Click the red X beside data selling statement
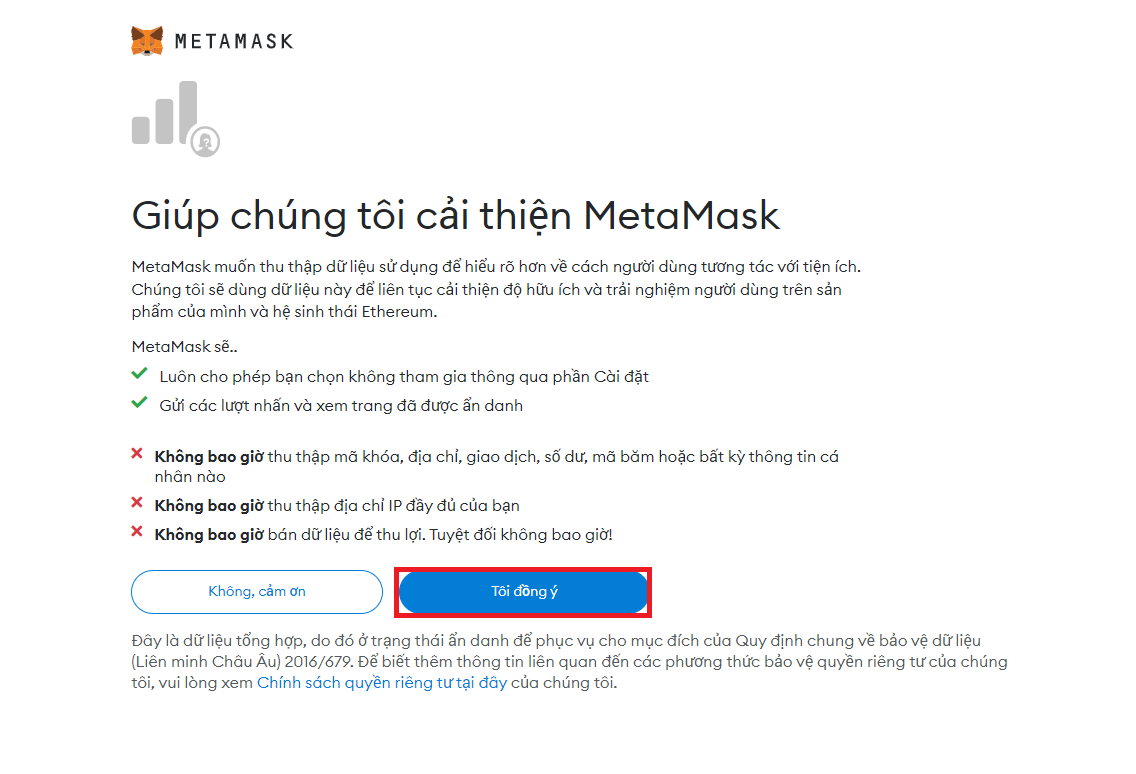The width and height of the screenshot is (1136, 774). pyautogui.click(x=138, y=532)
